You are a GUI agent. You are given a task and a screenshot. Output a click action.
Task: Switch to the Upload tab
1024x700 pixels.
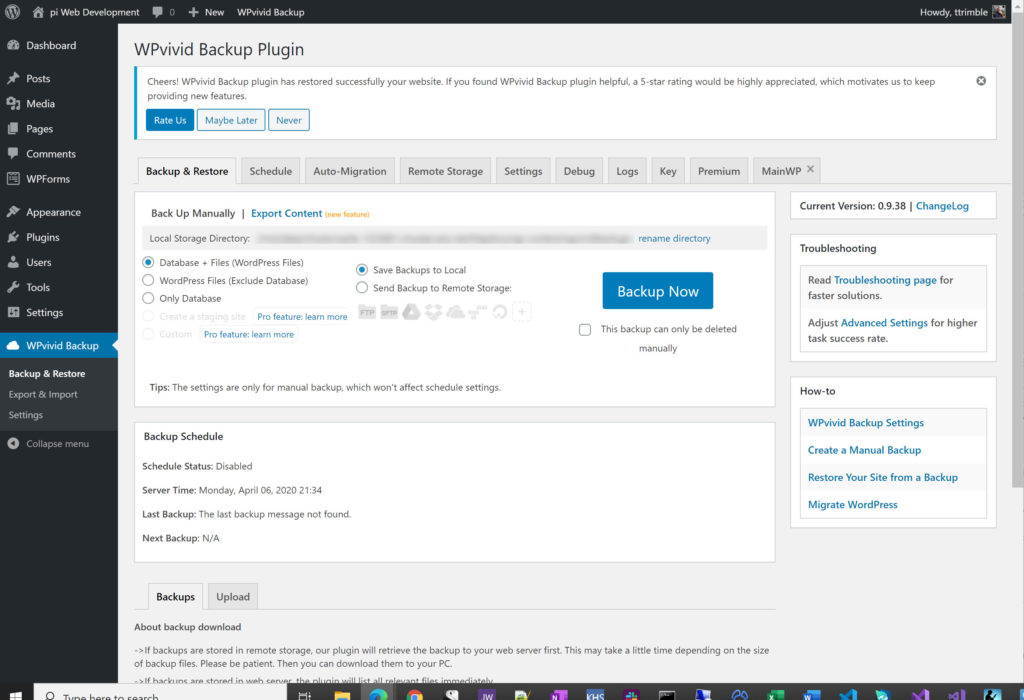click(232, 597)
